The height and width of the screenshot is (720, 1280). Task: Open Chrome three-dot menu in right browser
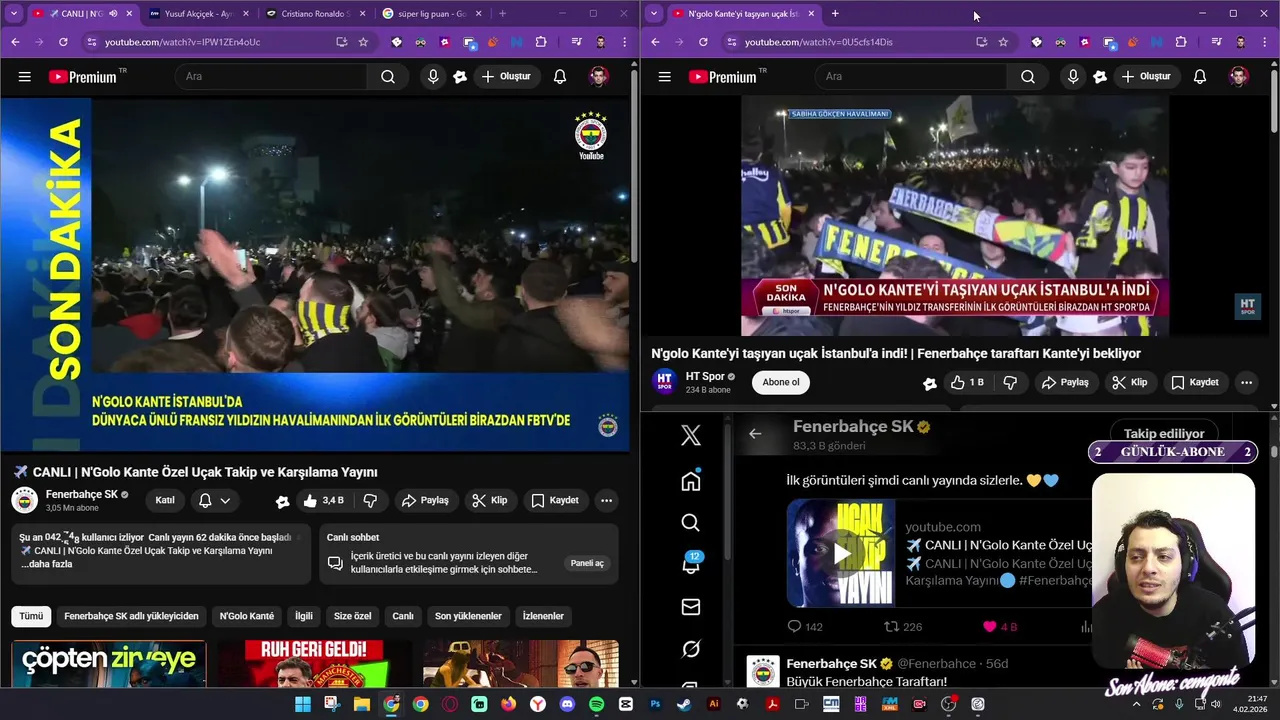click(x=1266, y=42)
